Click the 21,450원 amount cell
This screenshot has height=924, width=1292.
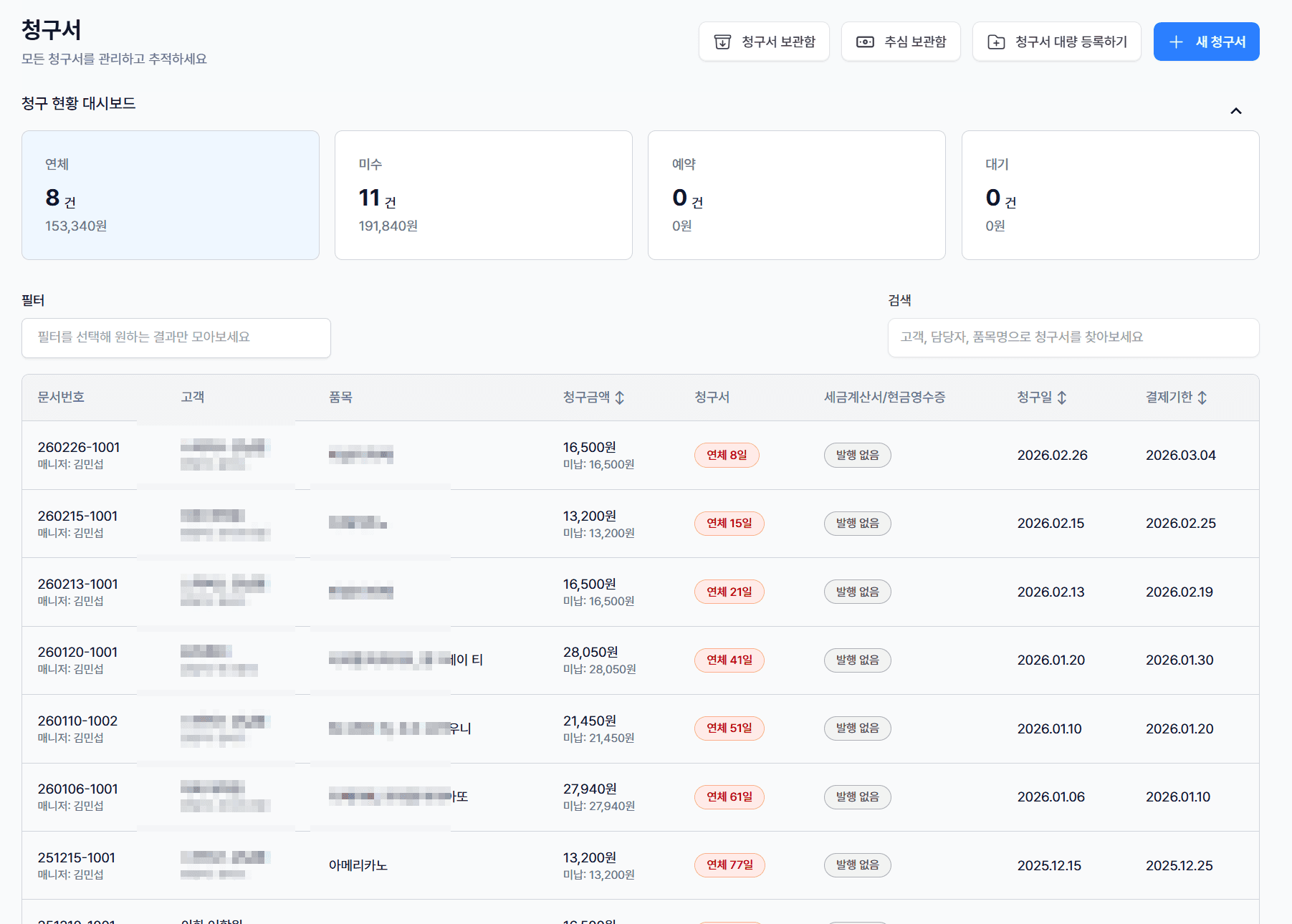point(590,721)
